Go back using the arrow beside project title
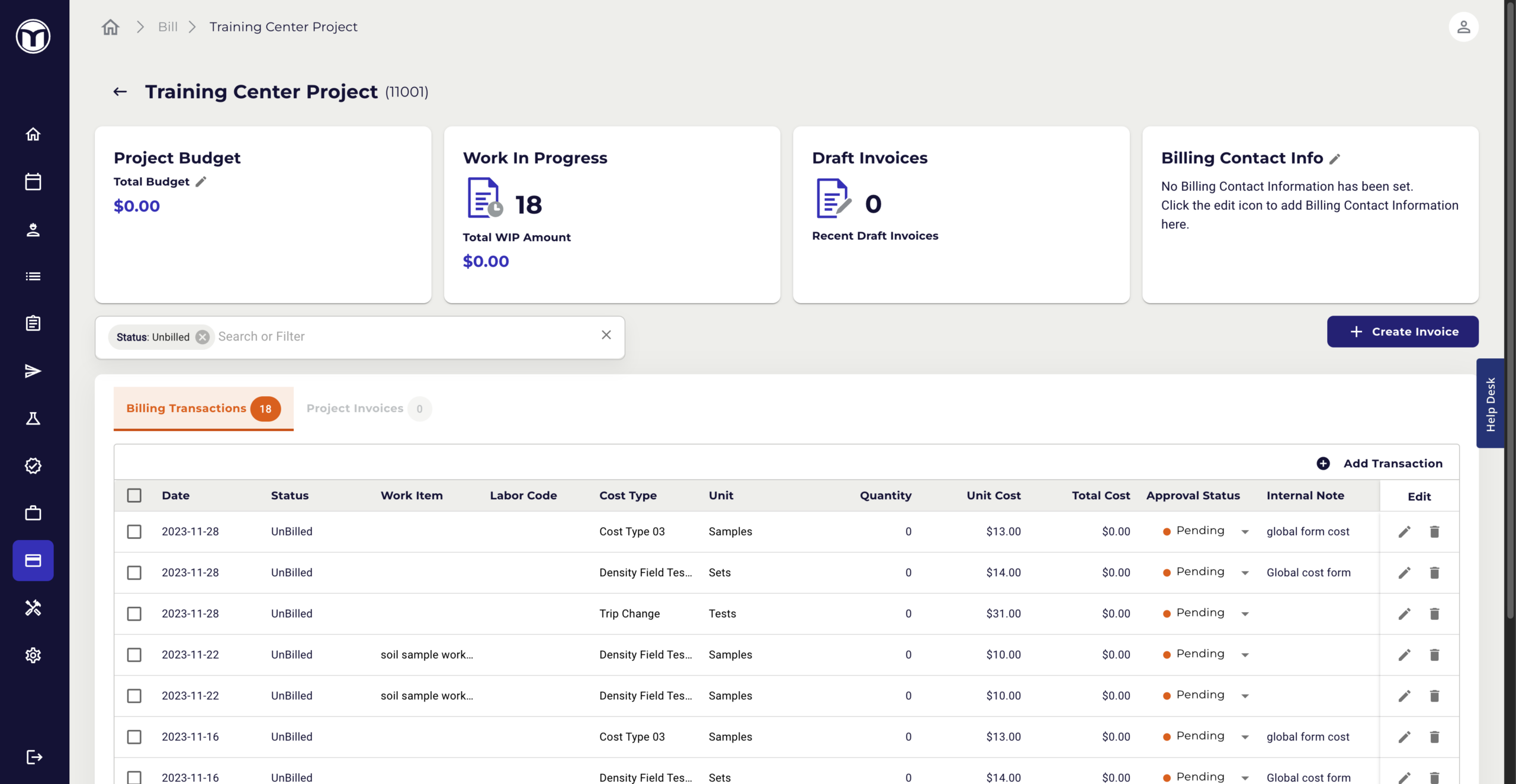1516x784 pixels. pyautogui.click(x=120, y=92)
